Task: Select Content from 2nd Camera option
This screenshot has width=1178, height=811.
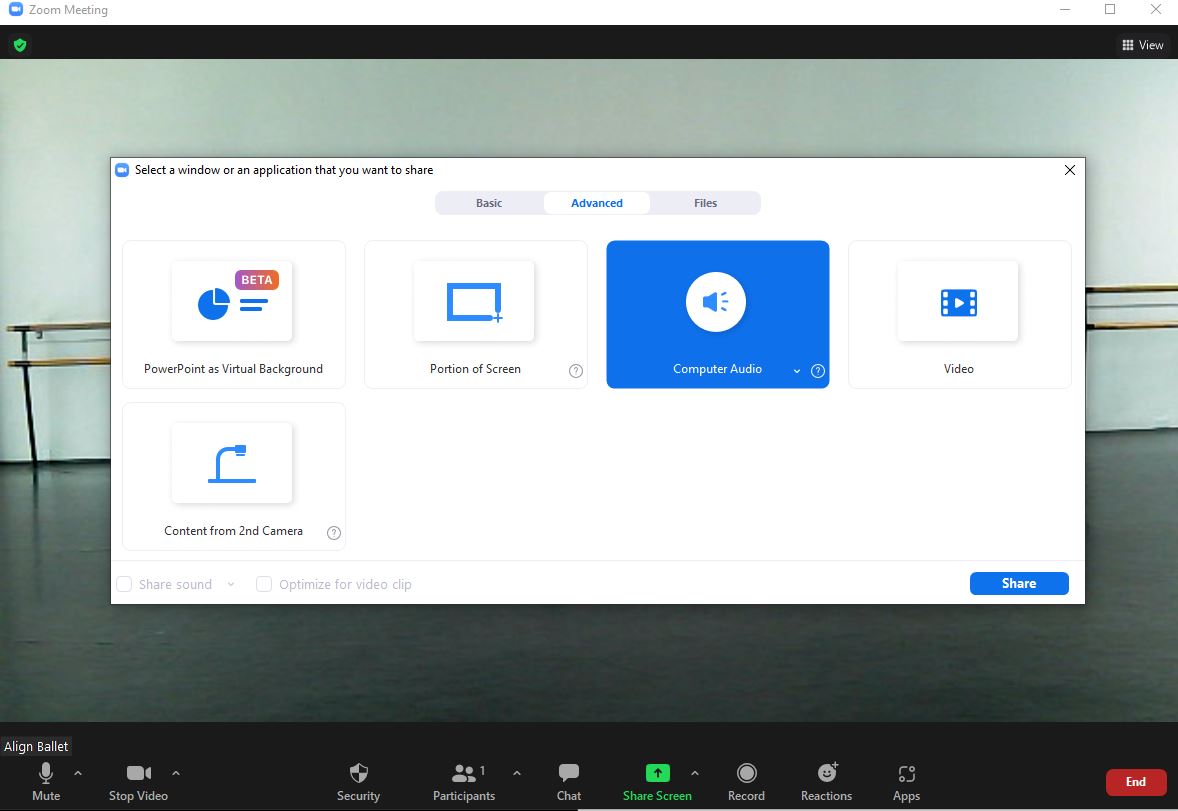Action: pyautogui.click(x=234, y=477)
